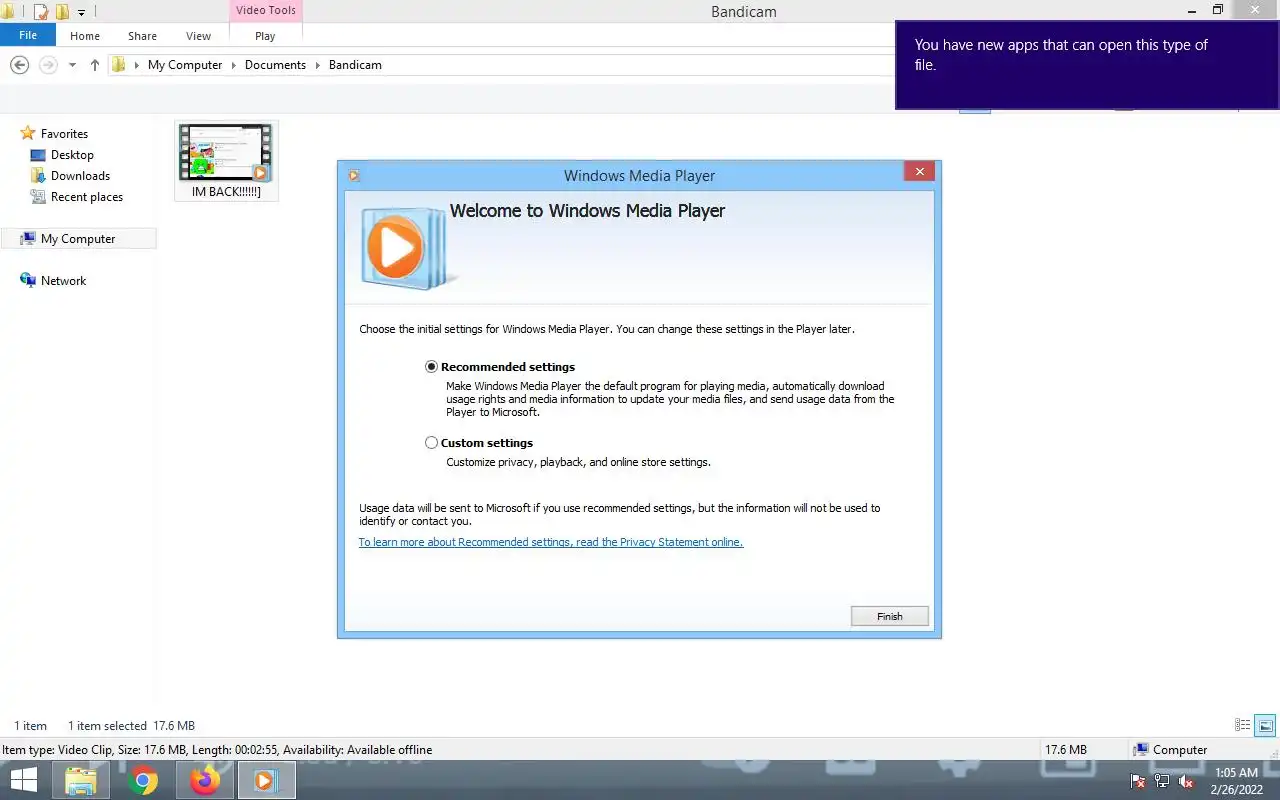This screenshot has height=800, width=1280.
Task: Open File Explorer from the taskbar
Action: [81, 781]
